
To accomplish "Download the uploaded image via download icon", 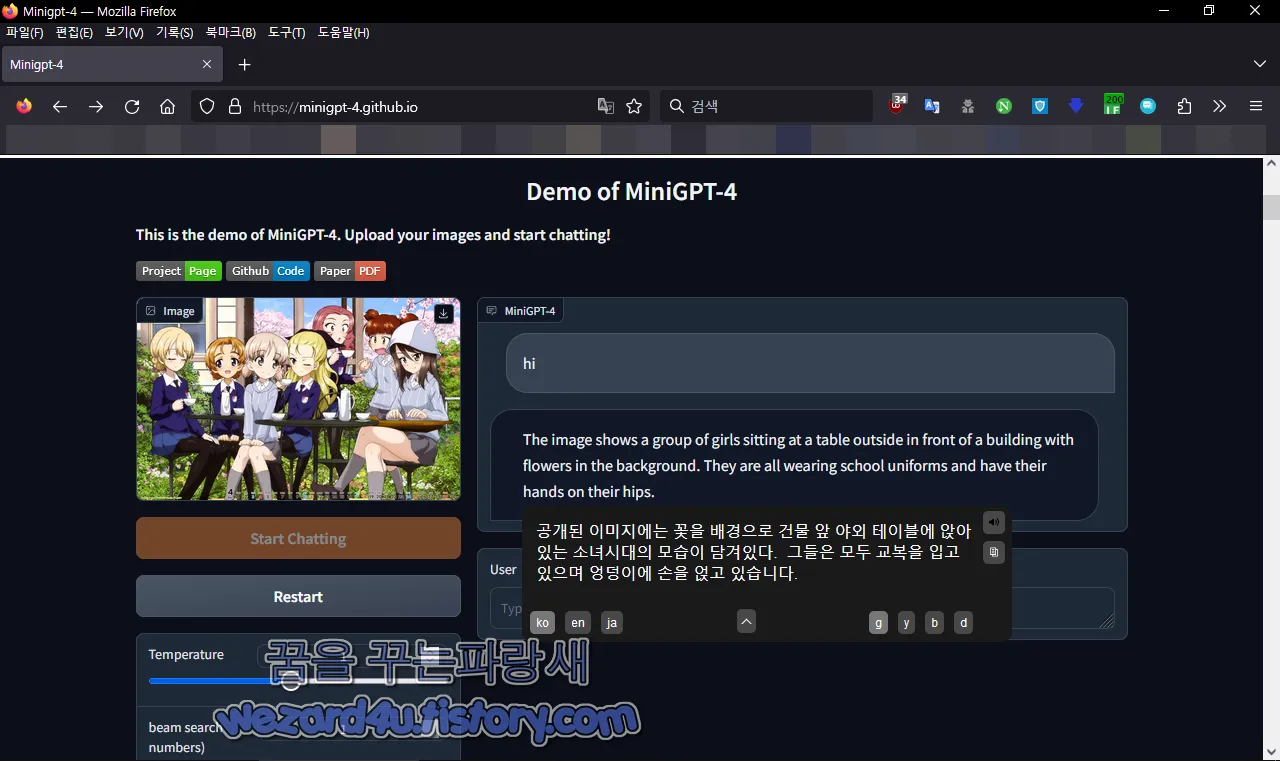I will click(x=445, y=313).
